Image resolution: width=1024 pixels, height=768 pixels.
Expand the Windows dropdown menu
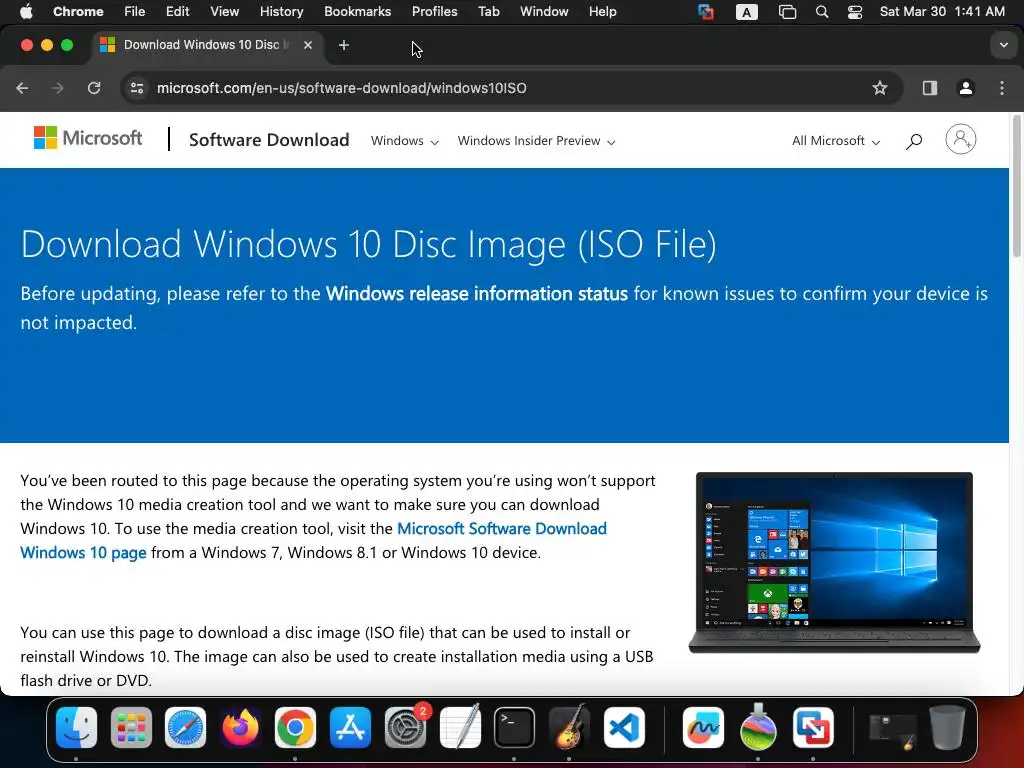point(405,141)
